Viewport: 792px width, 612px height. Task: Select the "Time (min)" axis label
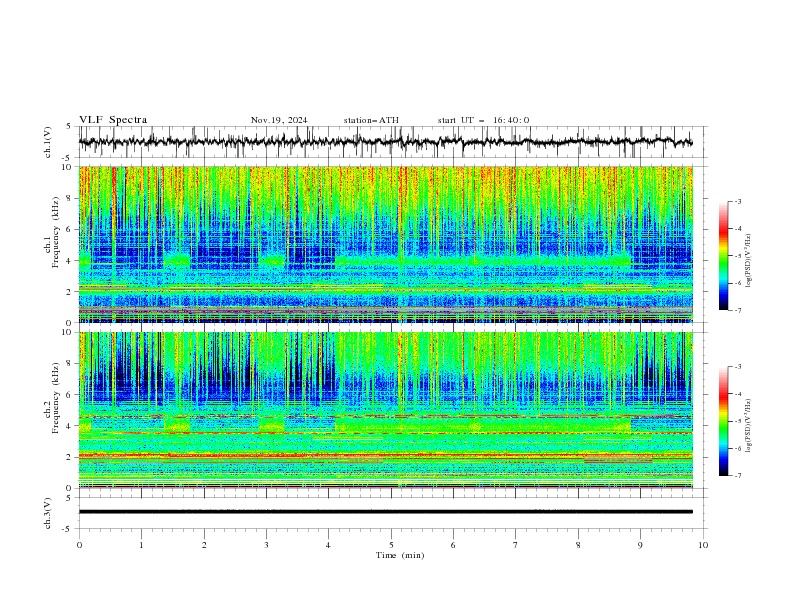coord(400,555)
